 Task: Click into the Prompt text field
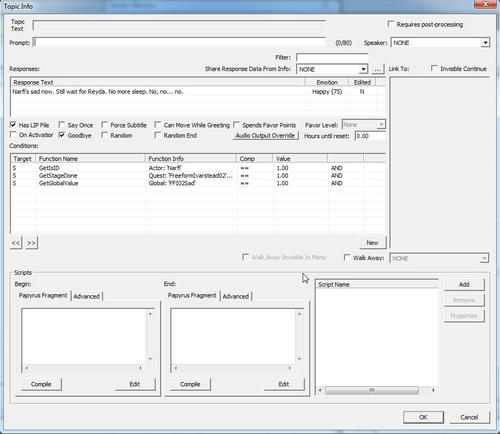click(x=179, y=43)
